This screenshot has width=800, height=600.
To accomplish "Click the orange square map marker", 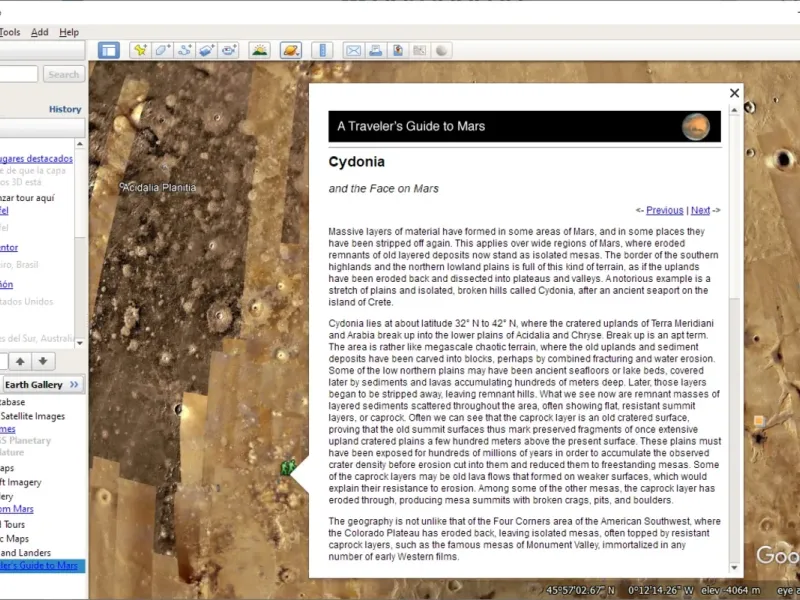I will coord(759,420).
